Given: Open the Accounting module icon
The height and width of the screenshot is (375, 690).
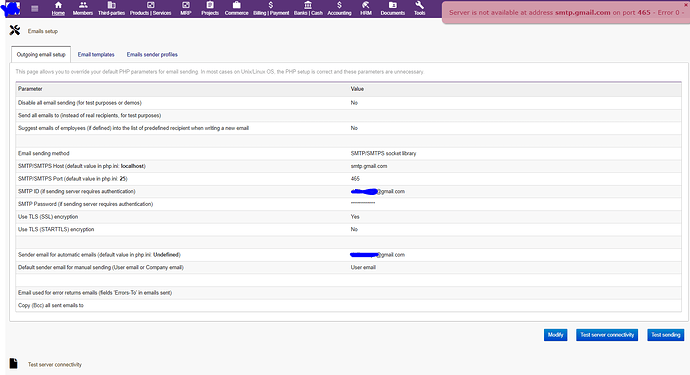Looking at the screenshot, I should [x=339, y=5].
